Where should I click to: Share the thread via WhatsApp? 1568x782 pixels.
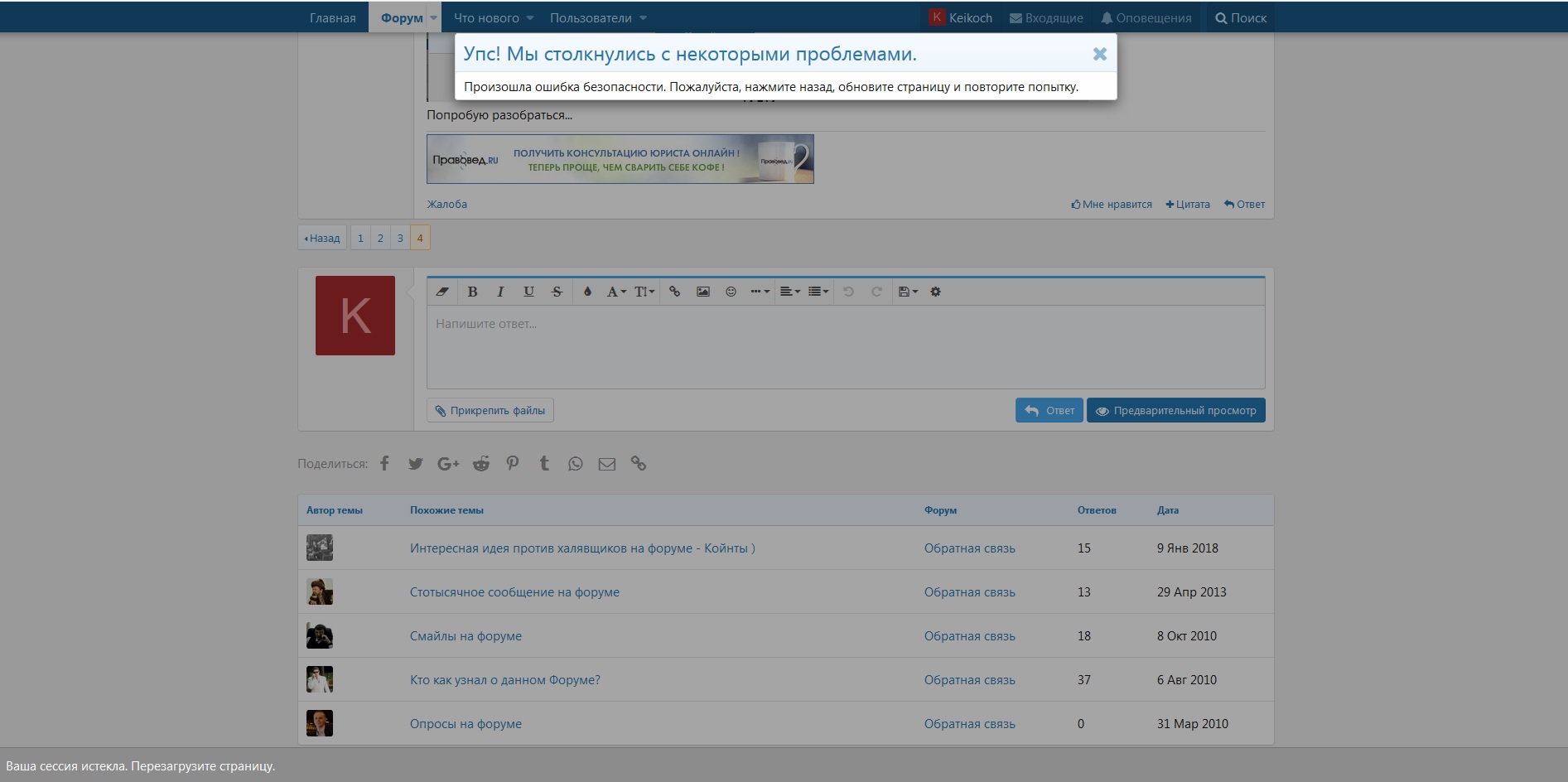575,464
